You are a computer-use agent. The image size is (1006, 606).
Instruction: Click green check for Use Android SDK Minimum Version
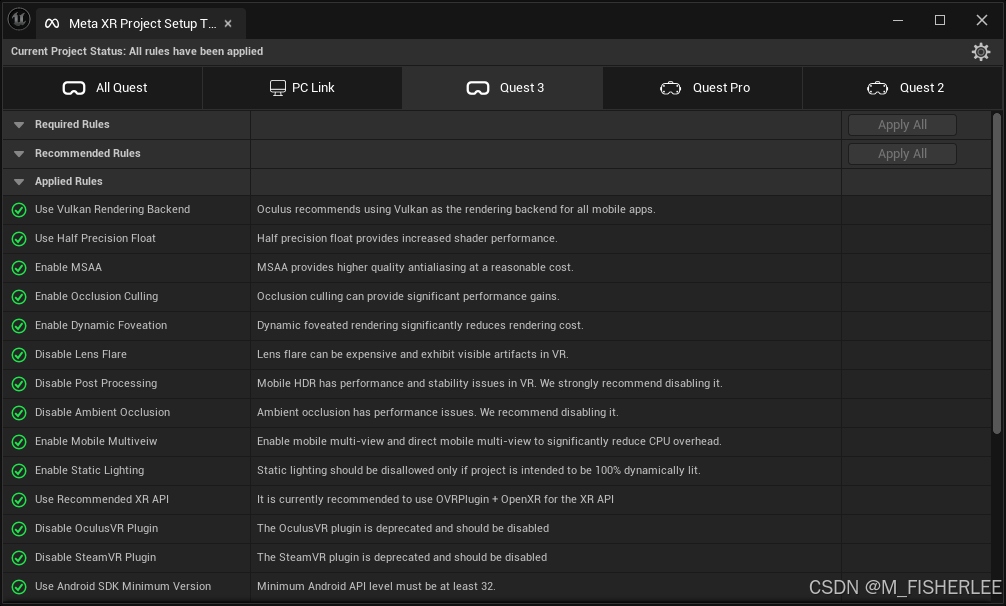click(x=19, y=587)
